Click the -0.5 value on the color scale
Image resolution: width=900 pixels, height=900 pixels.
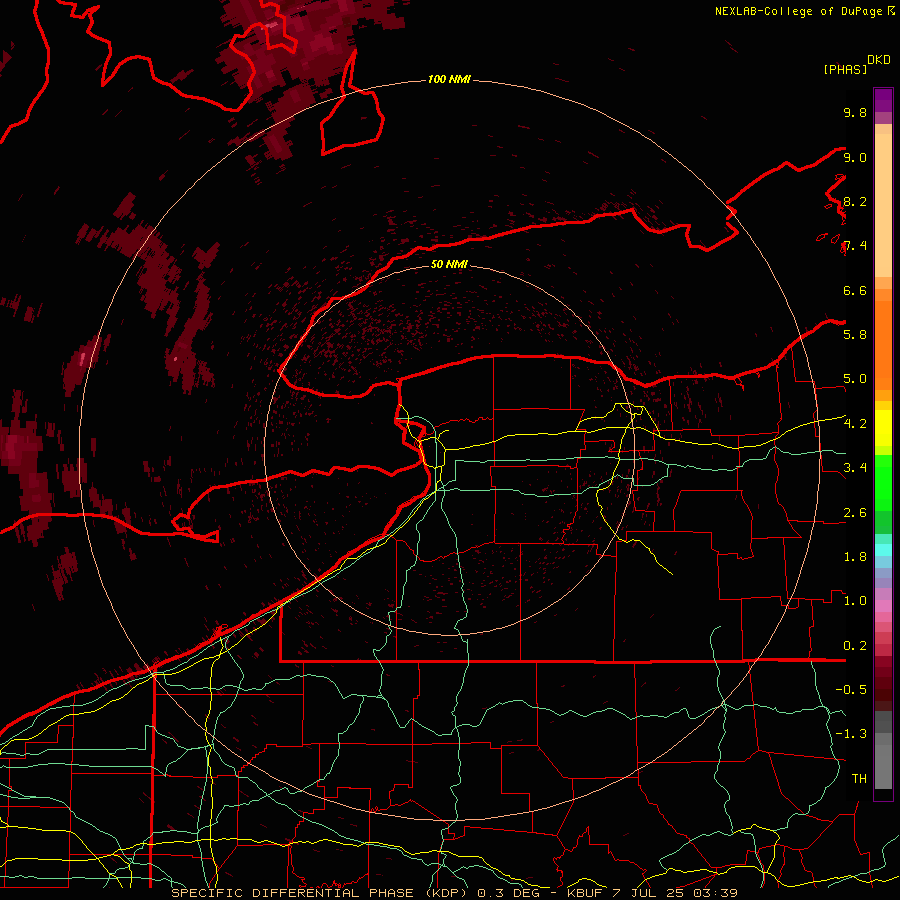[851, 690]
